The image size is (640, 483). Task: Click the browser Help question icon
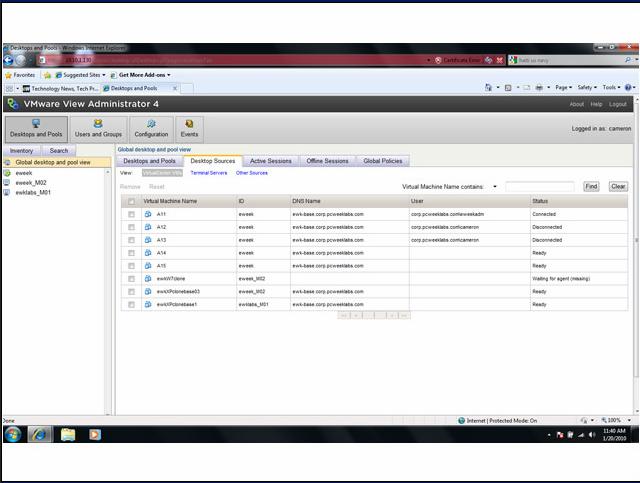629,87
